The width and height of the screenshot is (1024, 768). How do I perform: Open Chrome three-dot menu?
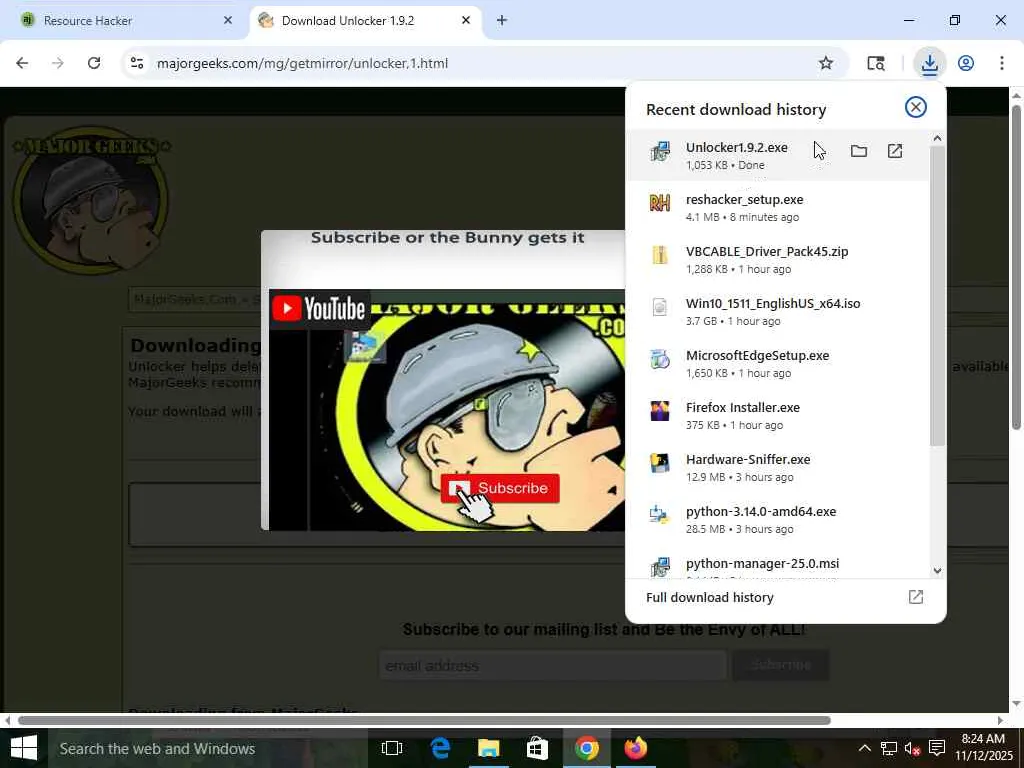(1002, 63)
